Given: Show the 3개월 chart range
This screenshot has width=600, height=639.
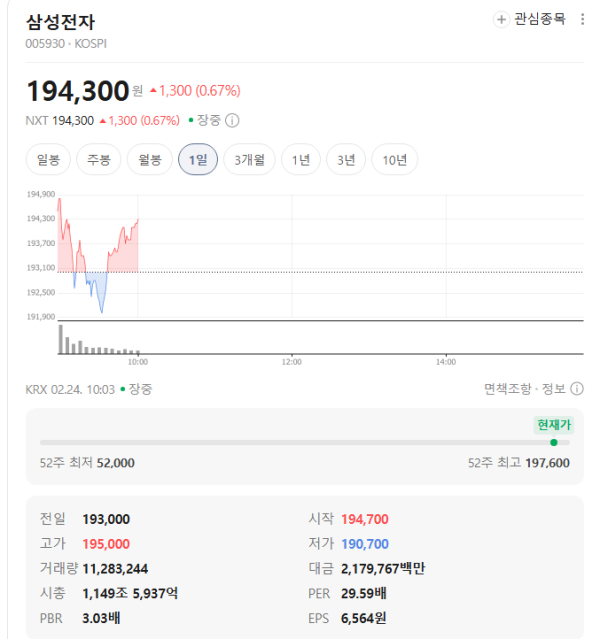Looking at the screenshot, I should [249, 159].
